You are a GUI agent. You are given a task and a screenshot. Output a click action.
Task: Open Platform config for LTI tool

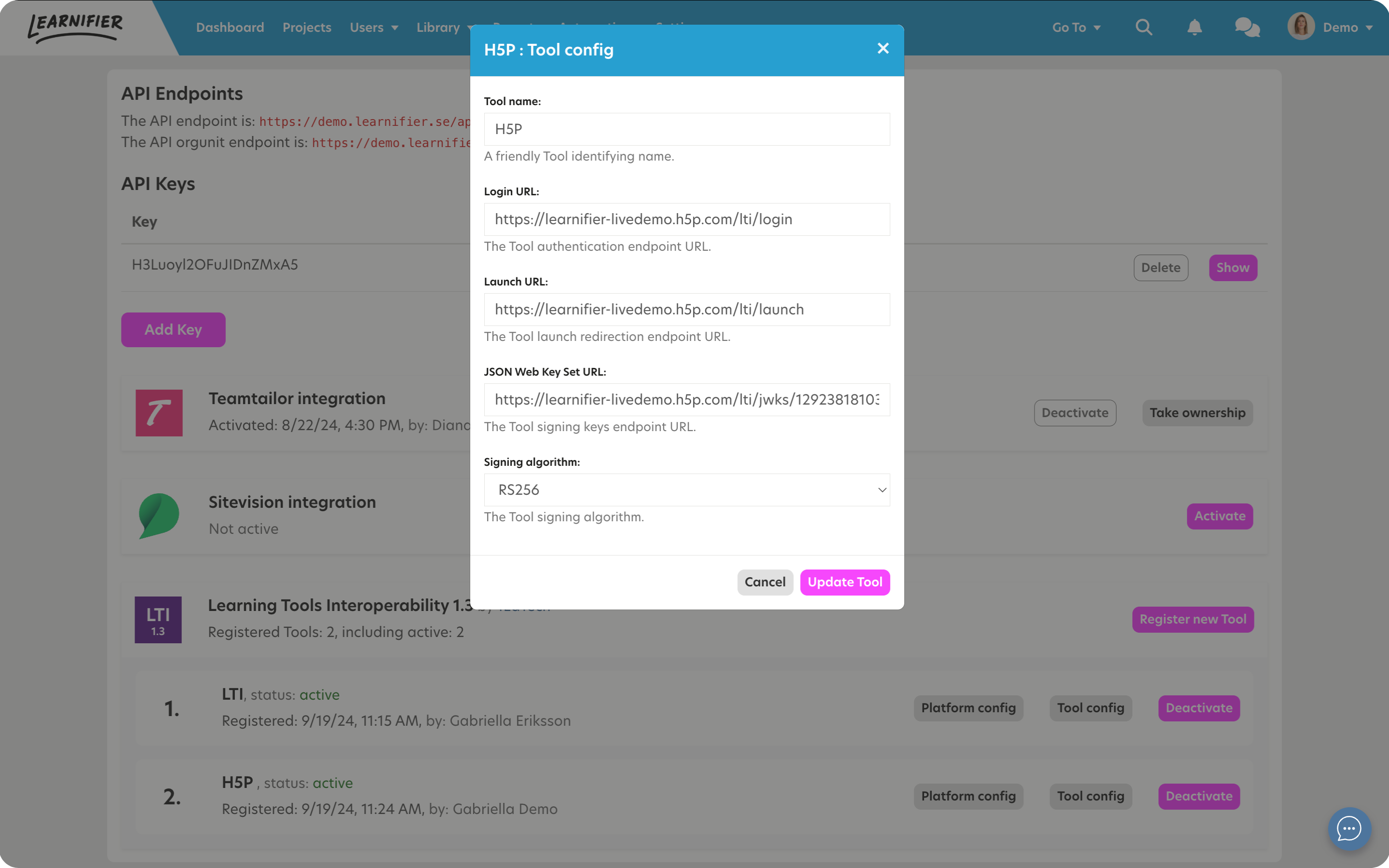click(968, 708)
